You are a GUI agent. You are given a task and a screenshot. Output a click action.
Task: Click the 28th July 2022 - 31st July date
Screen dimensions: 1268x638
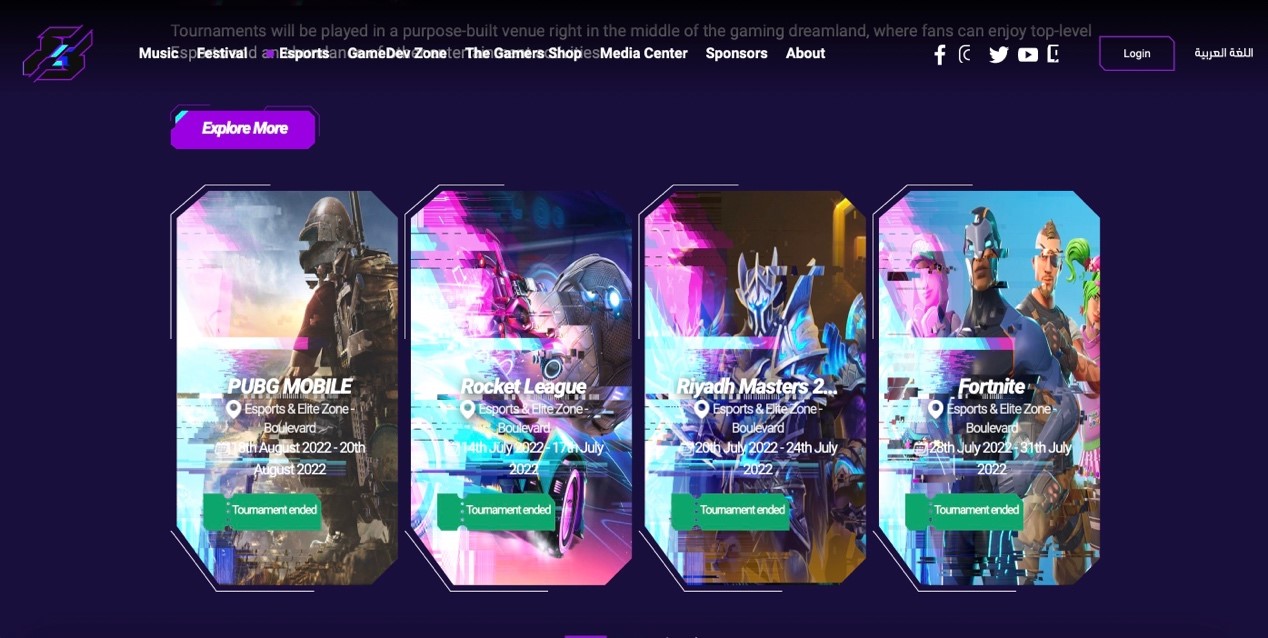[x=999, y=458]
